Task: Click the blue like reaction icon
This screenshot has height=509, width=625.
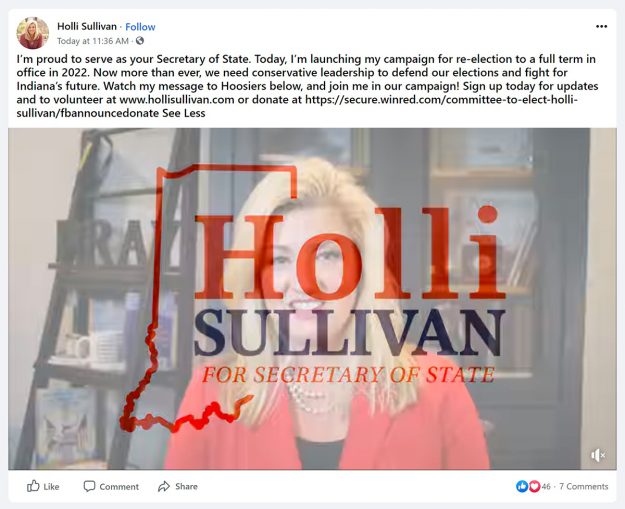Action: [522, 486]
